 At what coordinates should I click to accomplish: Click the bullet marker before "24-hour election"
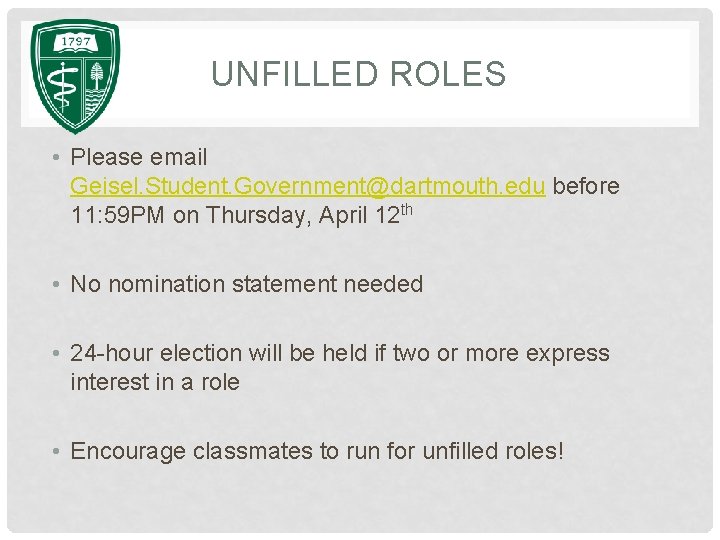point(59,353)
